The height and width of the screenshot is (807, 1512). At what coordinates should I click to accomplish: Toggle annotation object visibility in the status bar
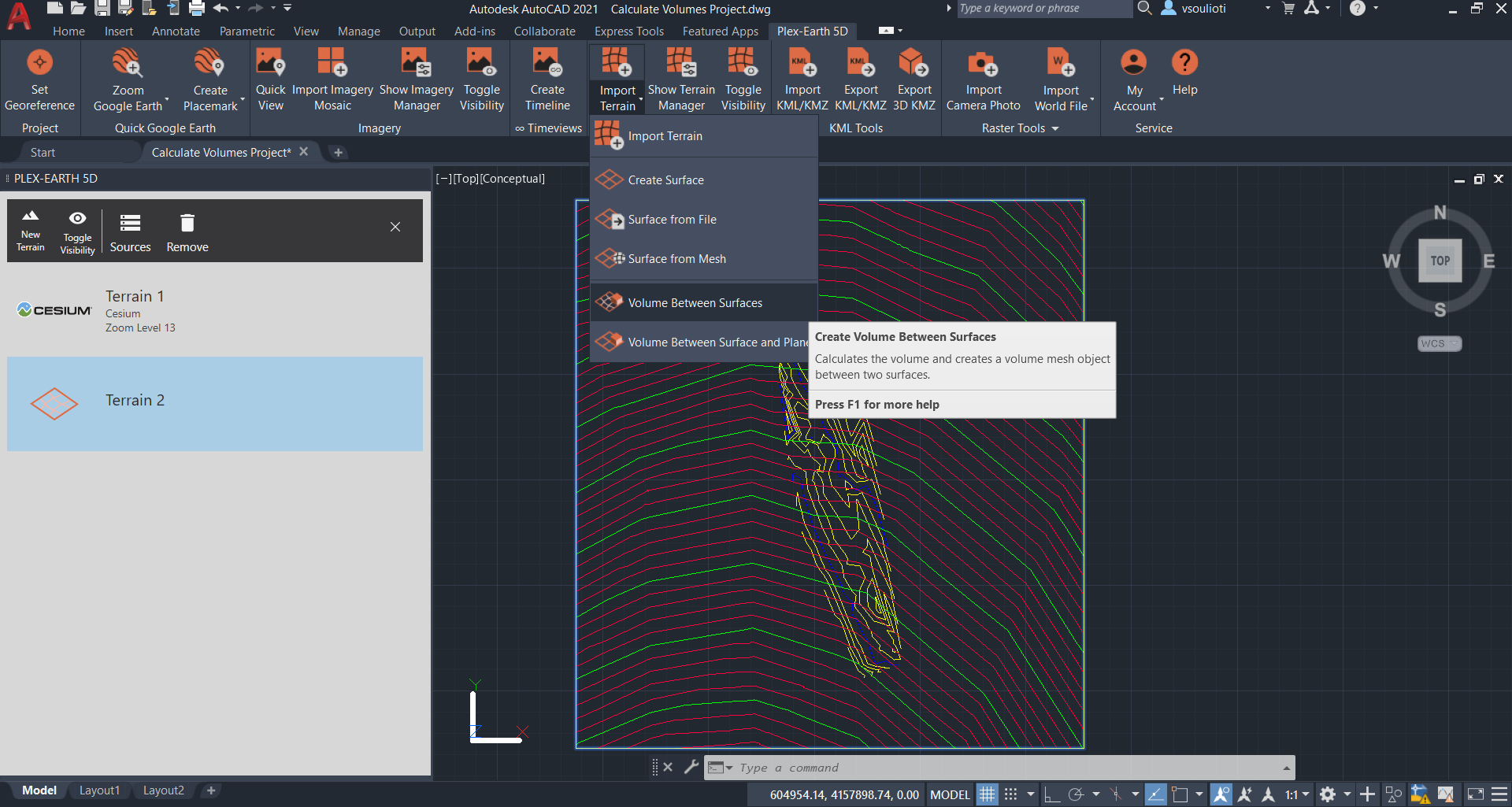click(1221, 794)
